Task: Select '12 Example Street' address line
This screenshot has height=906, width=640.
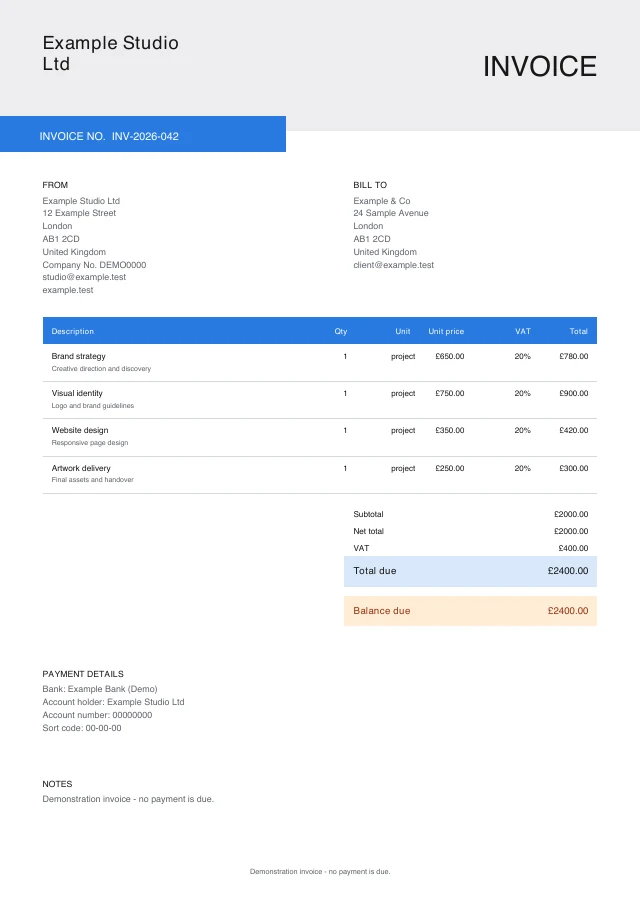Action: click(79, 213)
